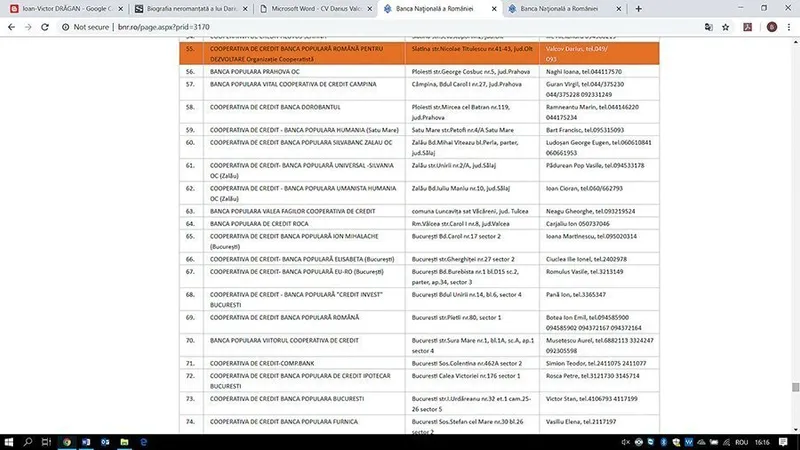Close the active Banca Națională a României tab
Image resolution: width=800 pixels, height=450 pixels.
point(494,9)
